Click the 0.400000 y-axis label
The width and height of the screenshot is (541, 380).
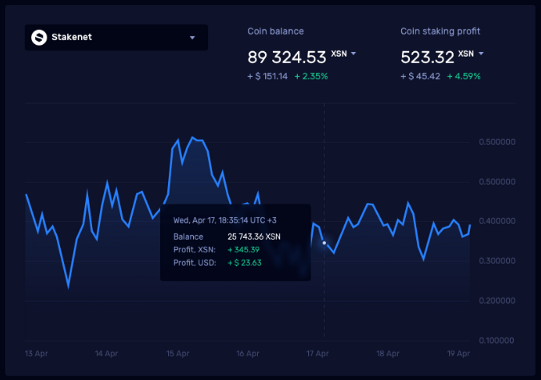497,221
